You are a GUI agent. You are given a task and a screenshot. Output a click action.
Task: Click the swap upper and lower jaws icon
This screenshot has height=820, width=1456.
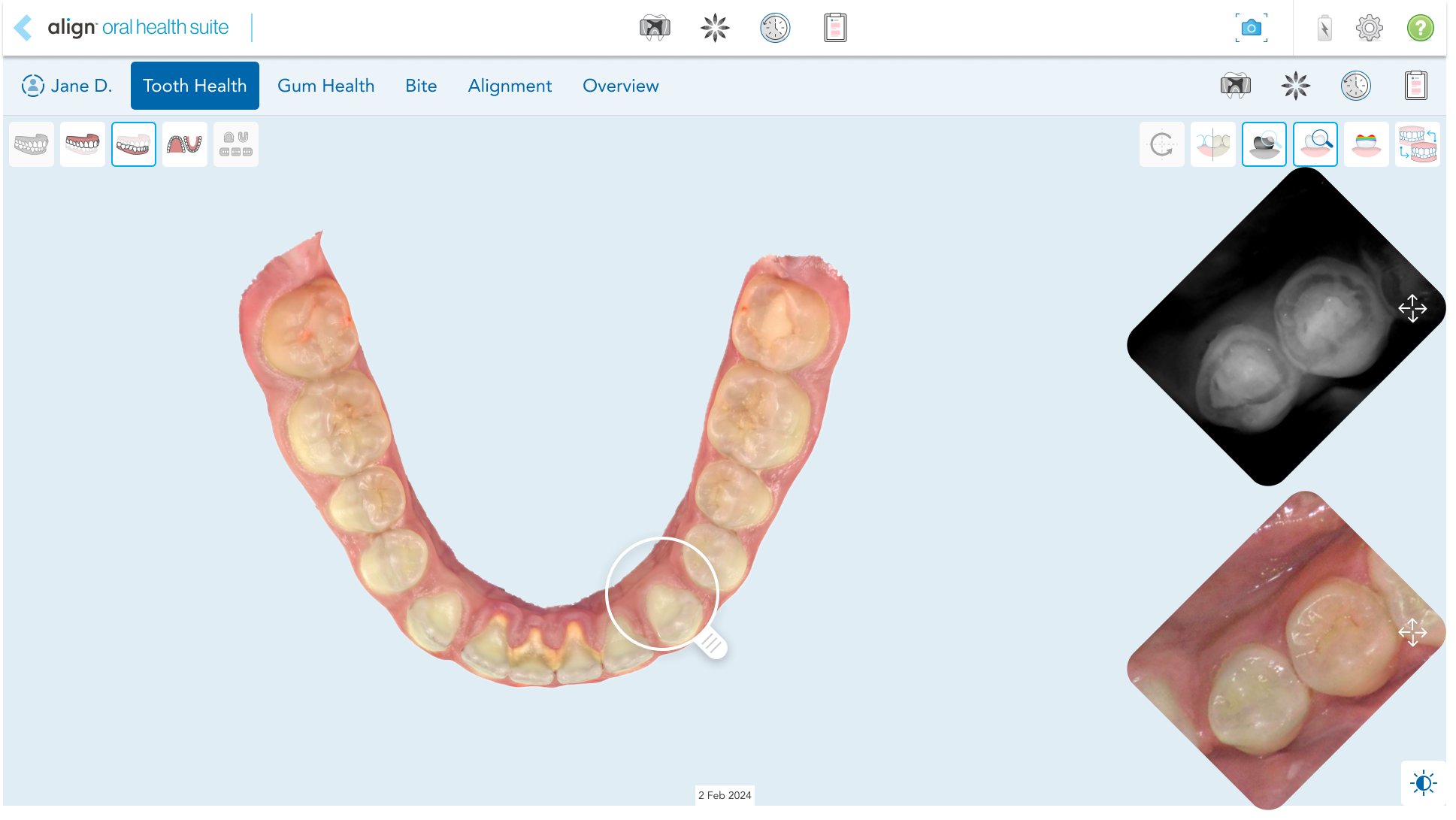tap(1417, 144)
